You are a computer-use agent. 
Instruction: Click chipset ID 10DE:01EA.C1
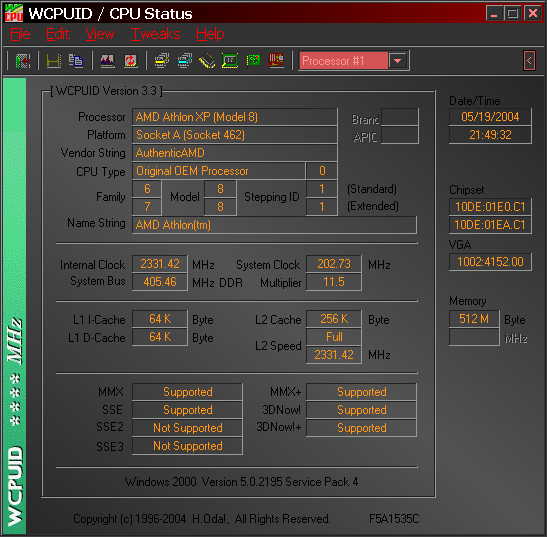tap(490, 225)
